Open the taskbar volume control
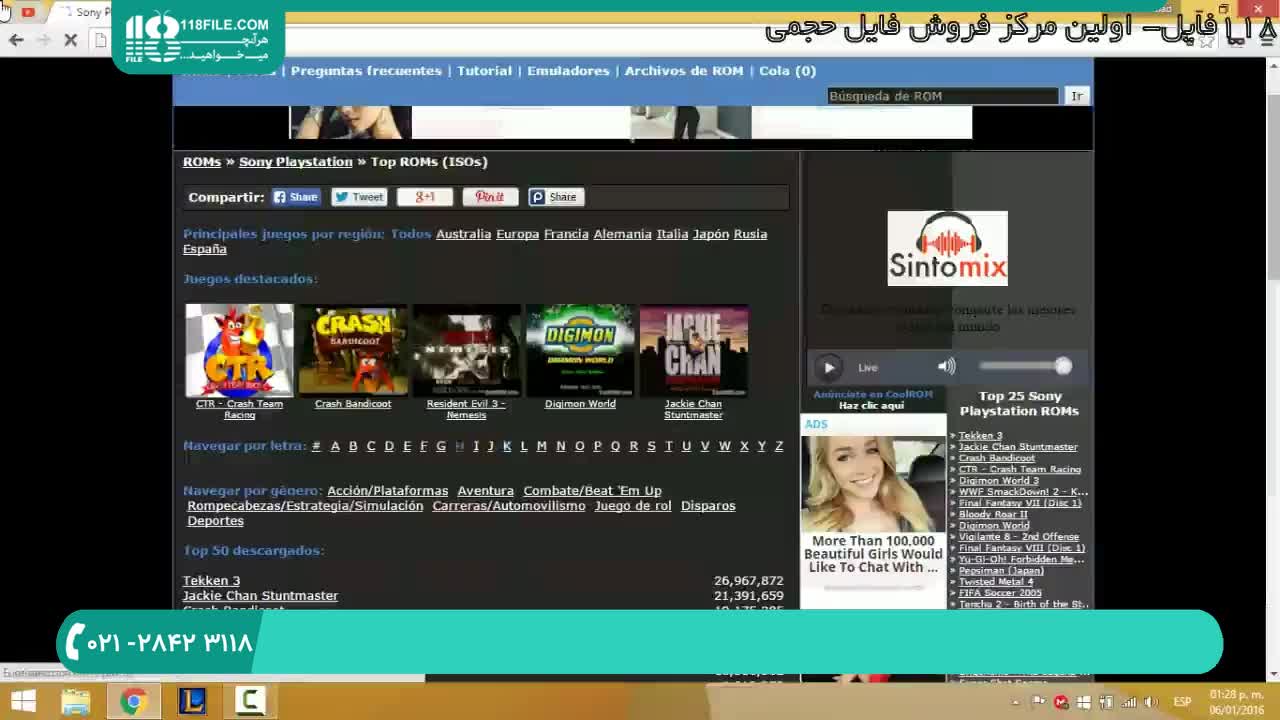This screenshot has height=720, width=1280. point(1151,702)
